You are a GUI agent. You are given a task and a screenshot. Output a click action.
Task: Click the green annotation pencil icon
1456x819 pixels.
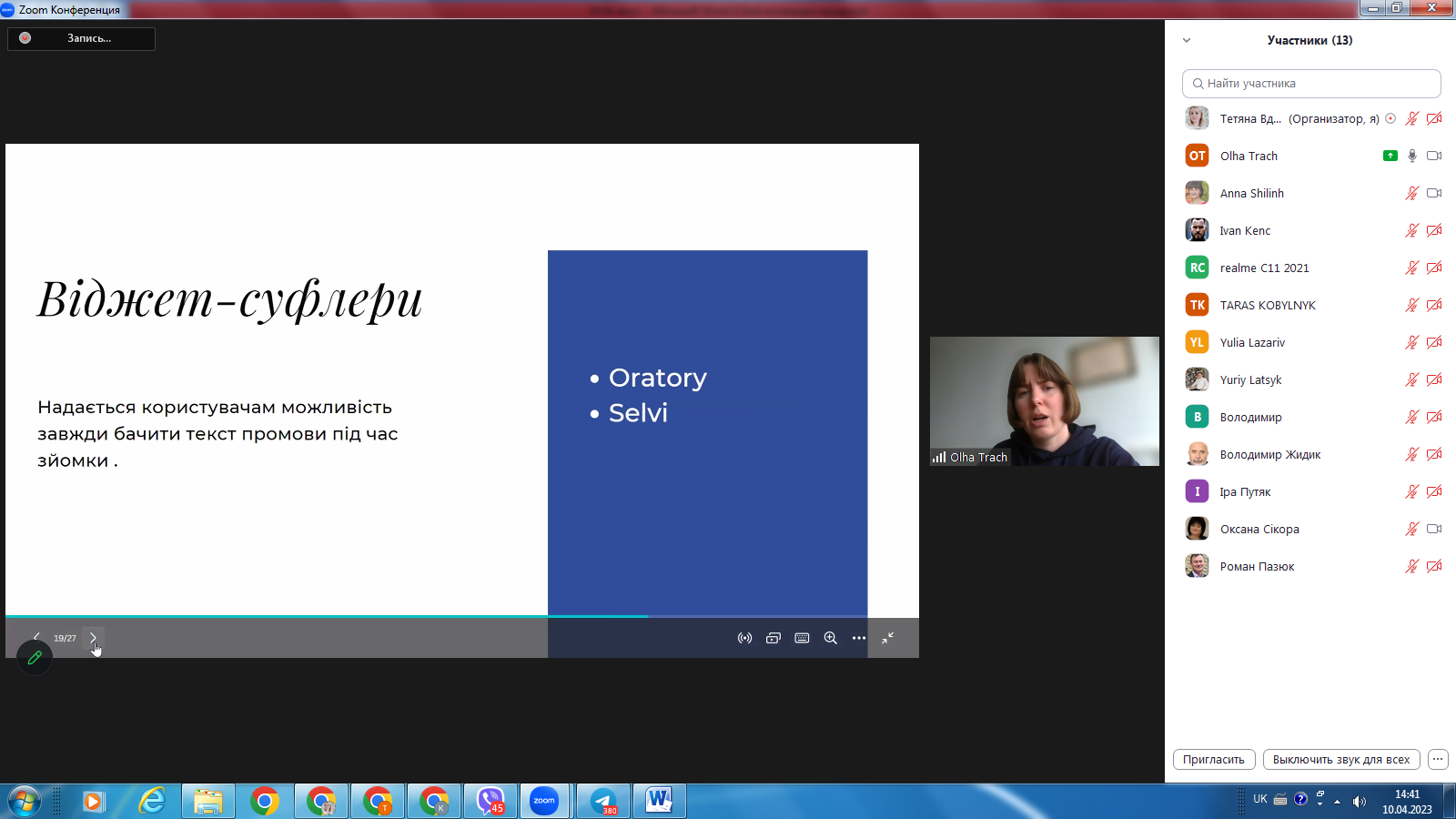pos(35,657)
